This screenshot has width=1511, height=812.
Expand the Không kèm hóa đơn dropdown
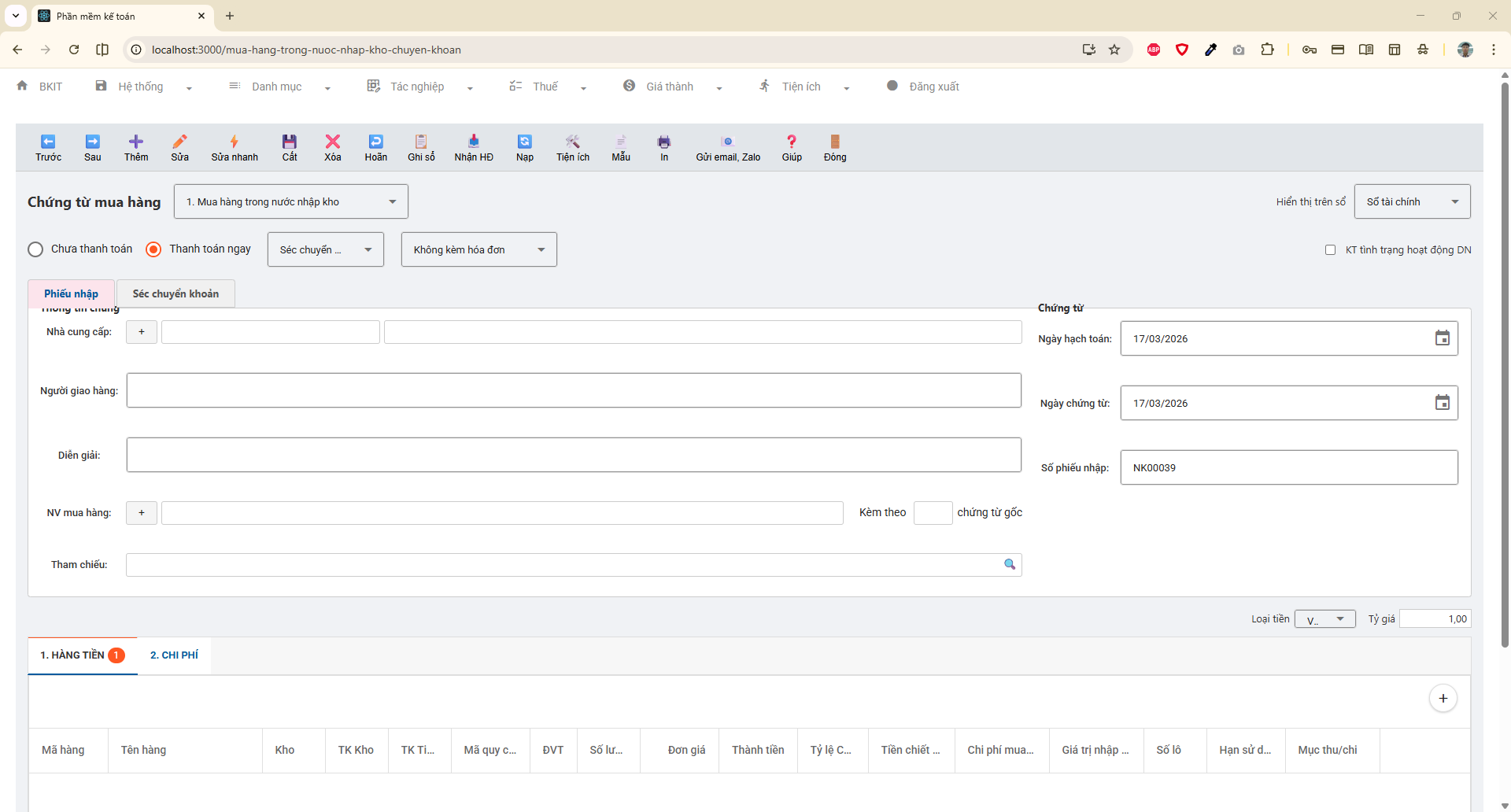478,249
